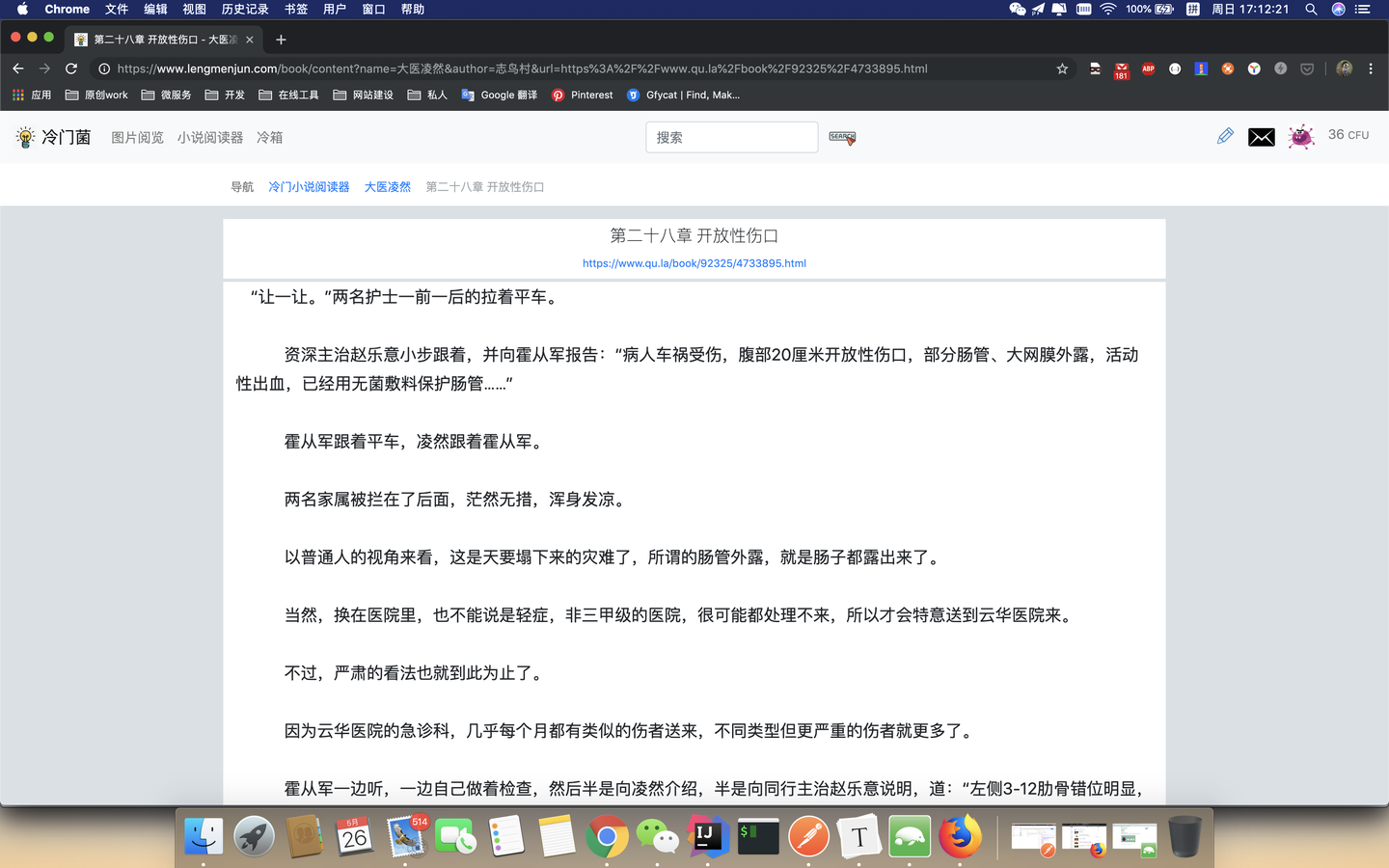Open the 历史记录 menu
Screen dimensions: 1389x868
click(x=245, y=9)
